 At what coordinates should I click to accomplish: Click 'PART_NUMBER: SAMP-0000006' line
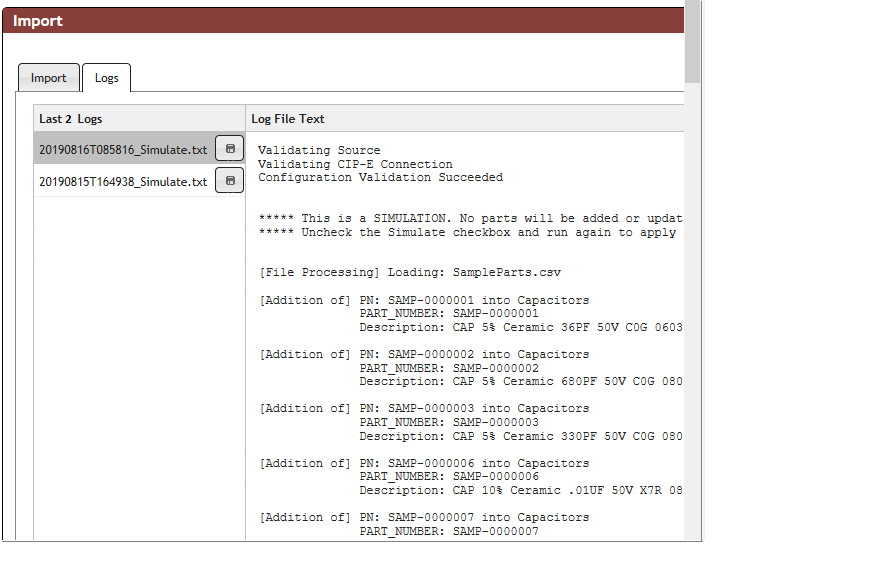coord(449,476)
